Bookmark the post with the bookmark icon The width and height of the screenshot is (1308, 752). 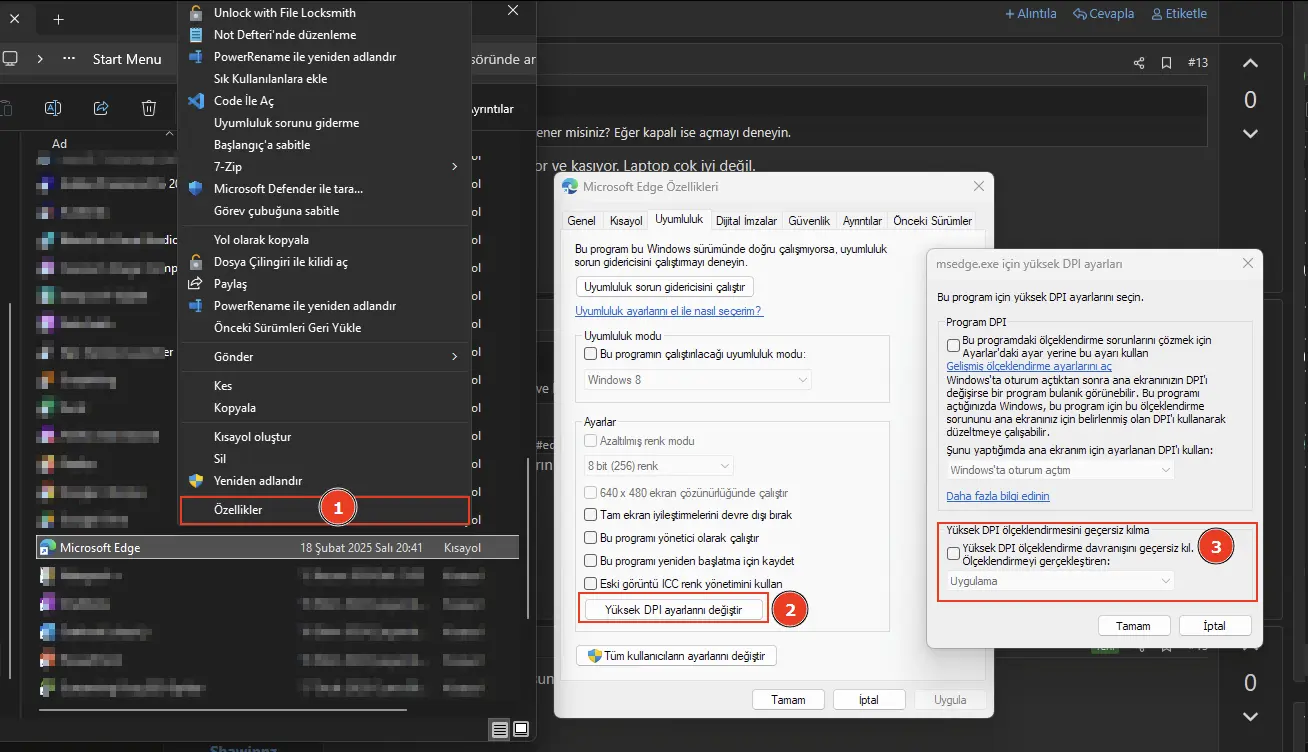(x=1166, y=63)
